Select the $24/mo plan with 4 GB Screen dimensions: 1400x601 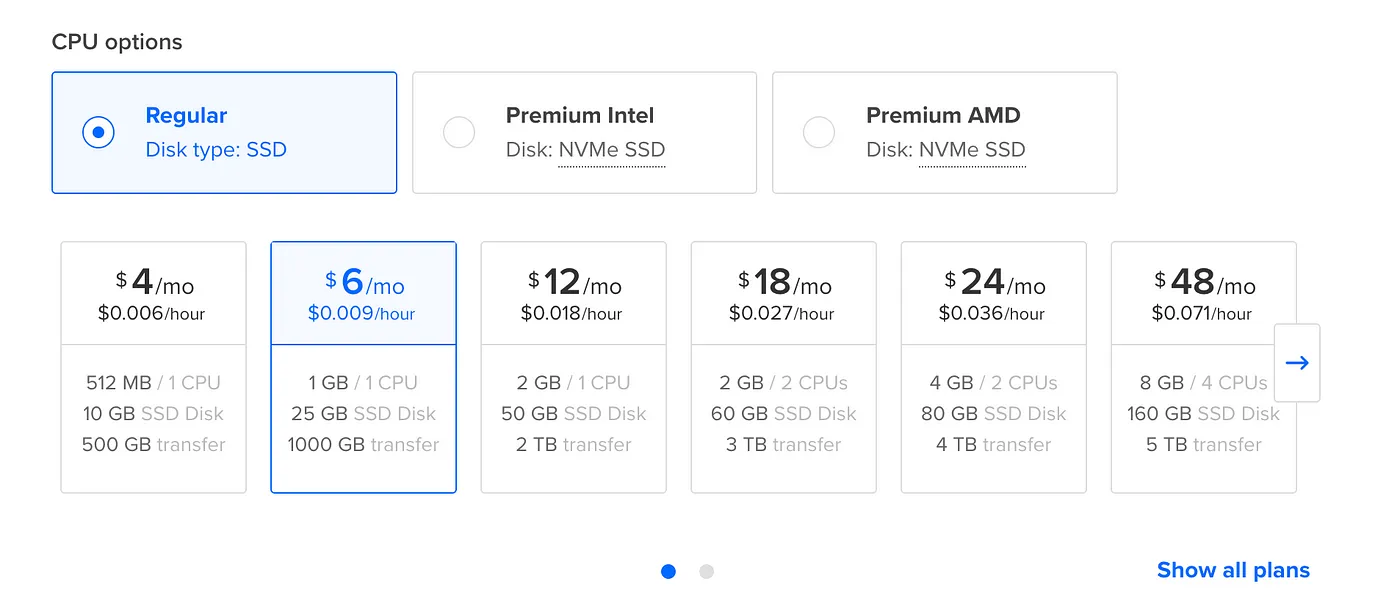click(993, 366)
